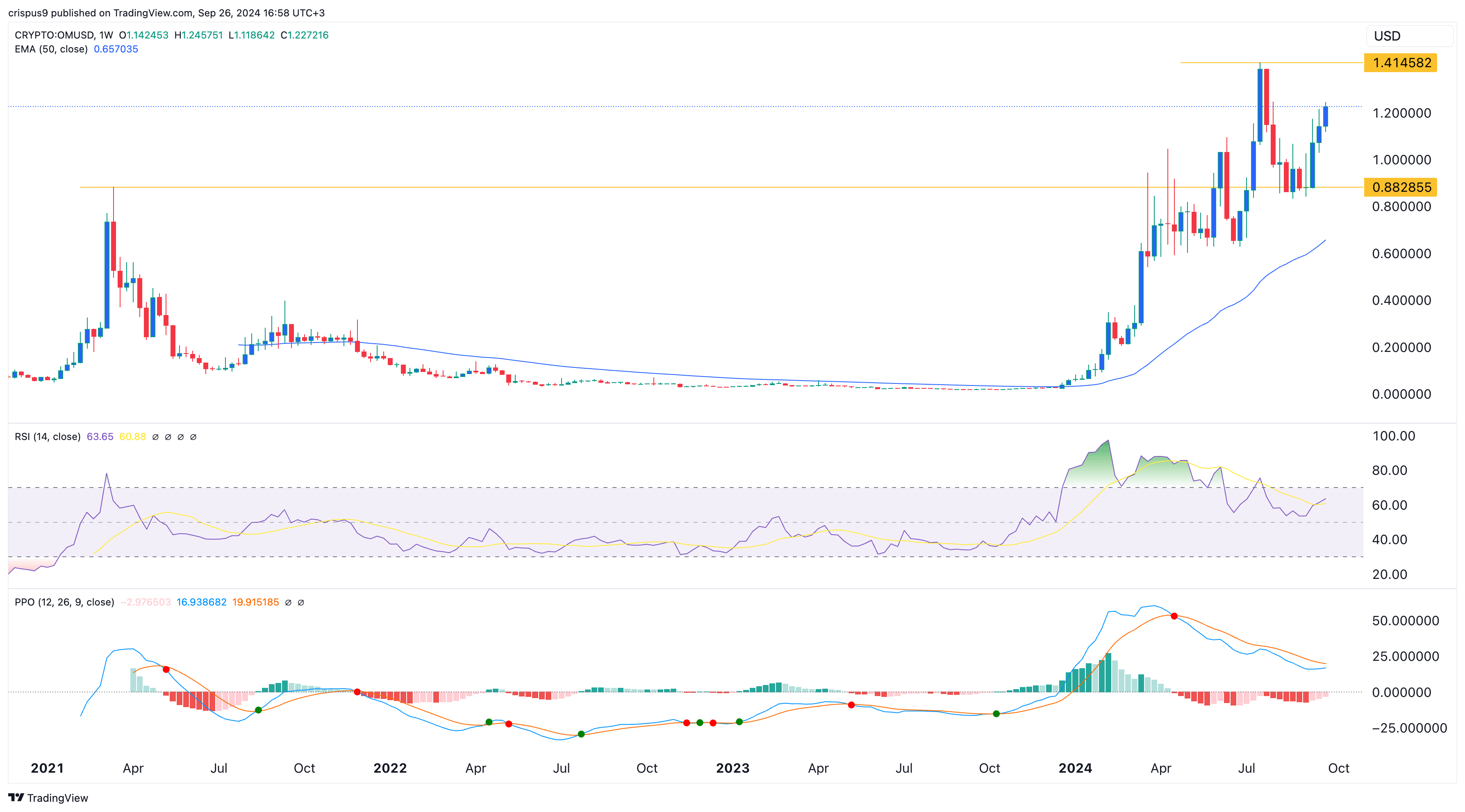Click the high price H1.245751 value
This screenshot has height=812, width=1465.
click(198, 35)
